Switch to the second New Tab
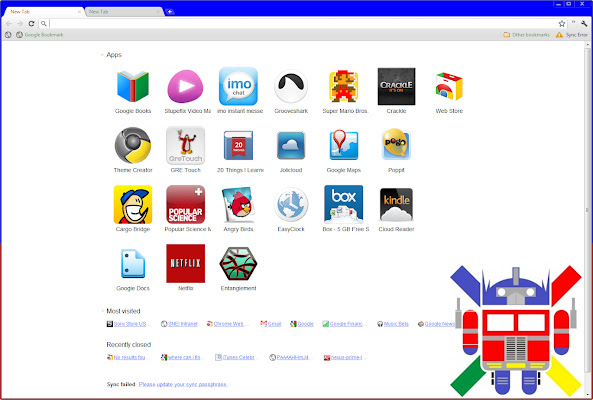 click(x=123, y=12)
